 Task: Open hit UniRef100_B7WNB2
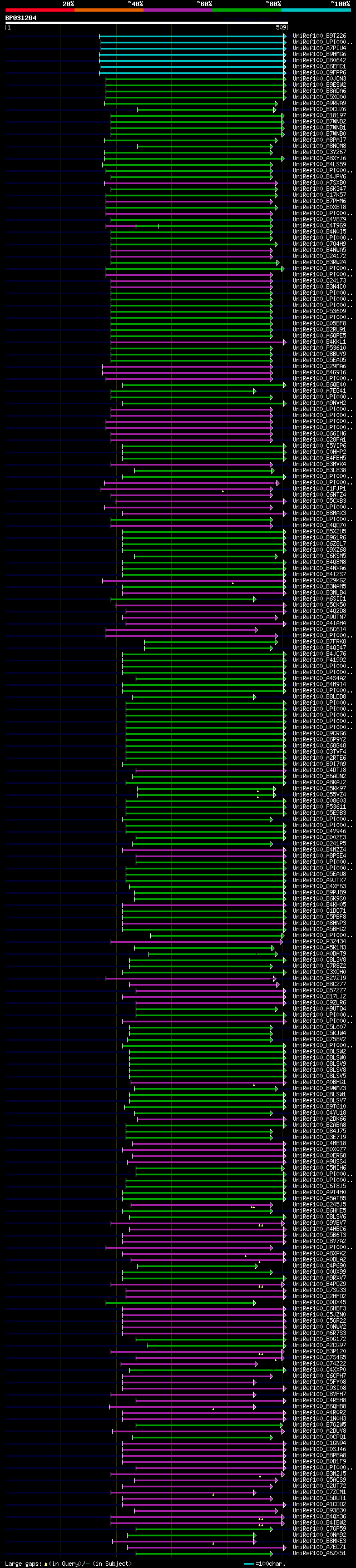click(319, 122)
